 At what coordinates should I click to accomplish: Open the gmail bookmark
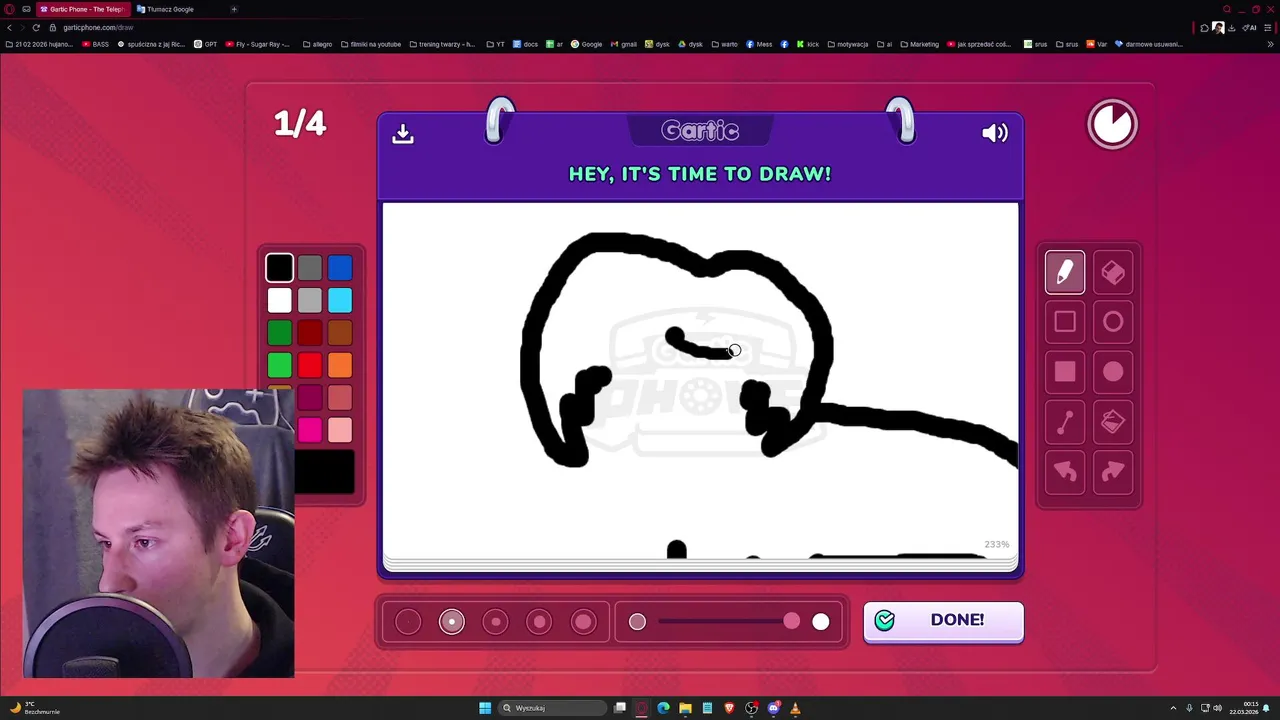[x=623, y=44]
